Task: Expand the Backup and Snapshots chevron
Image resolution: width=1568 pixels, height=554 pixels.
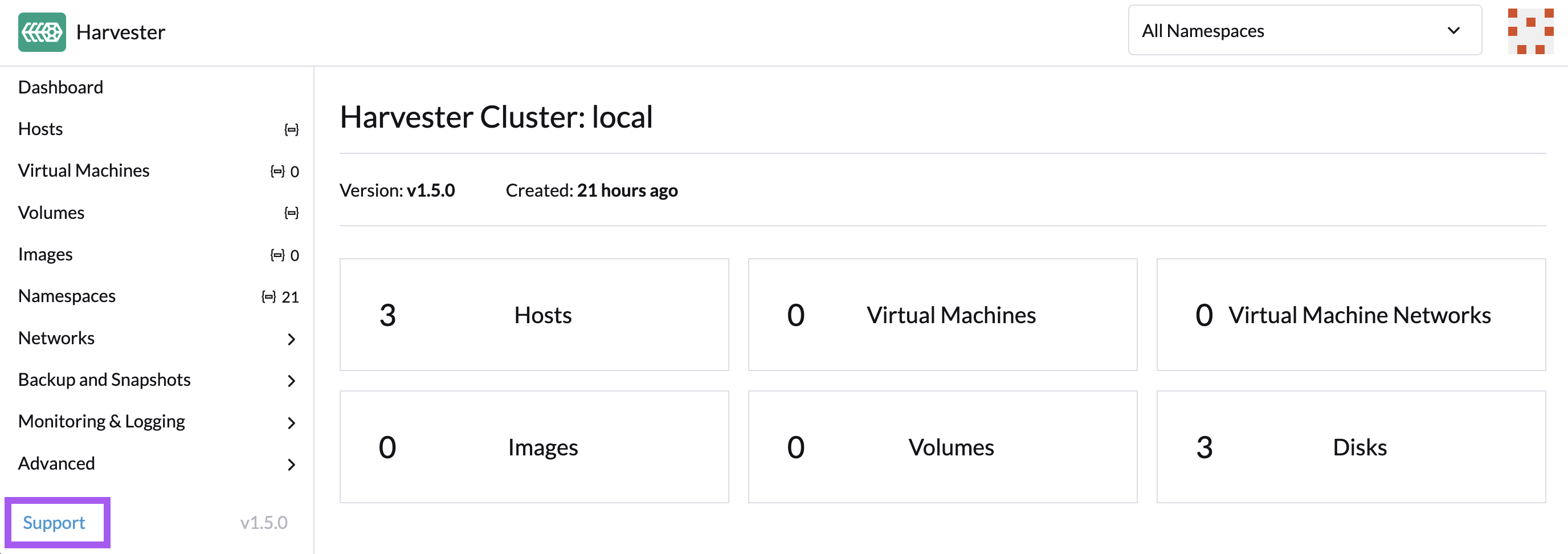Action: click(292, 381)
